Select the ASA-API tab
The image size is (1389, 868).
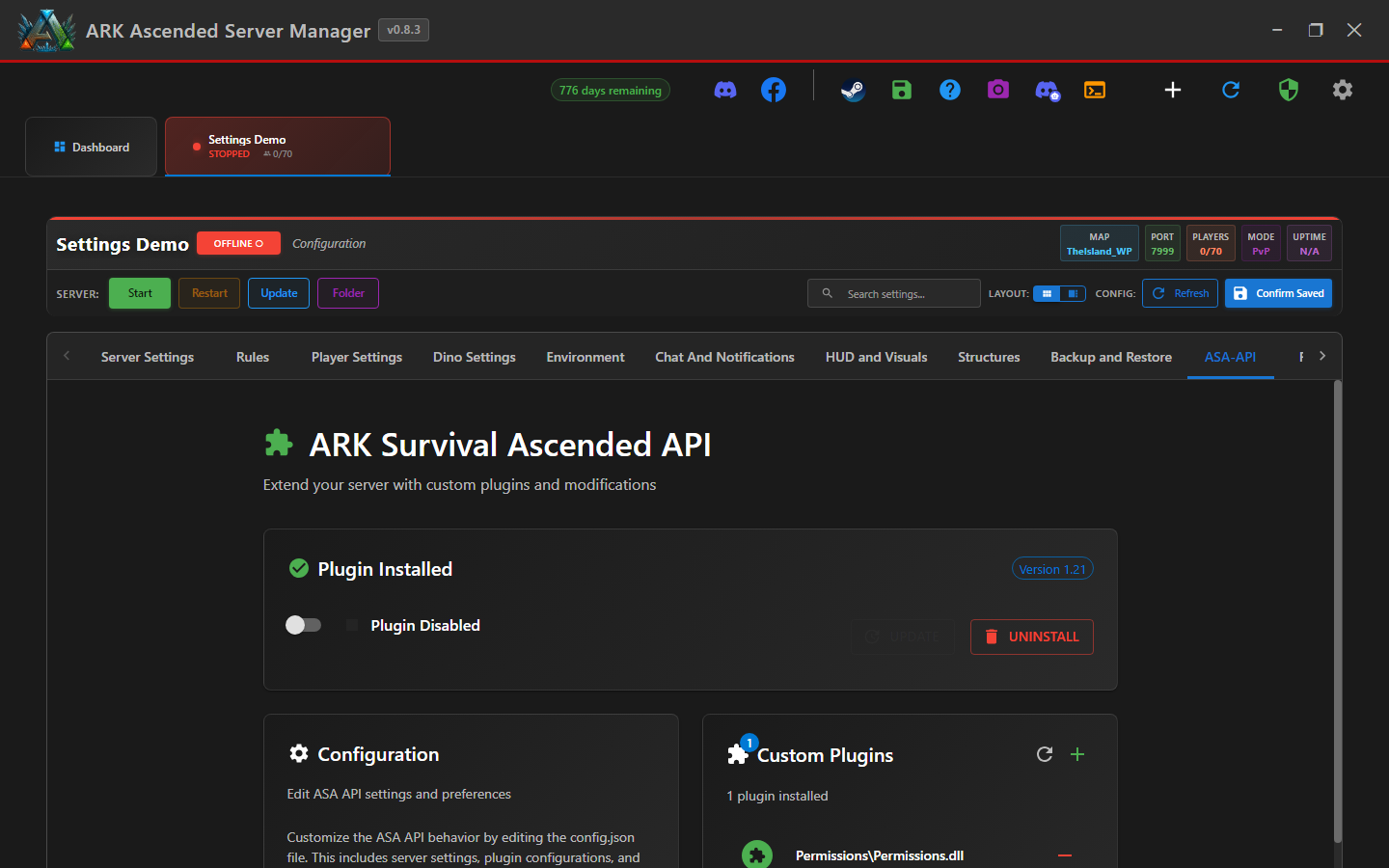click(1231, 357)
